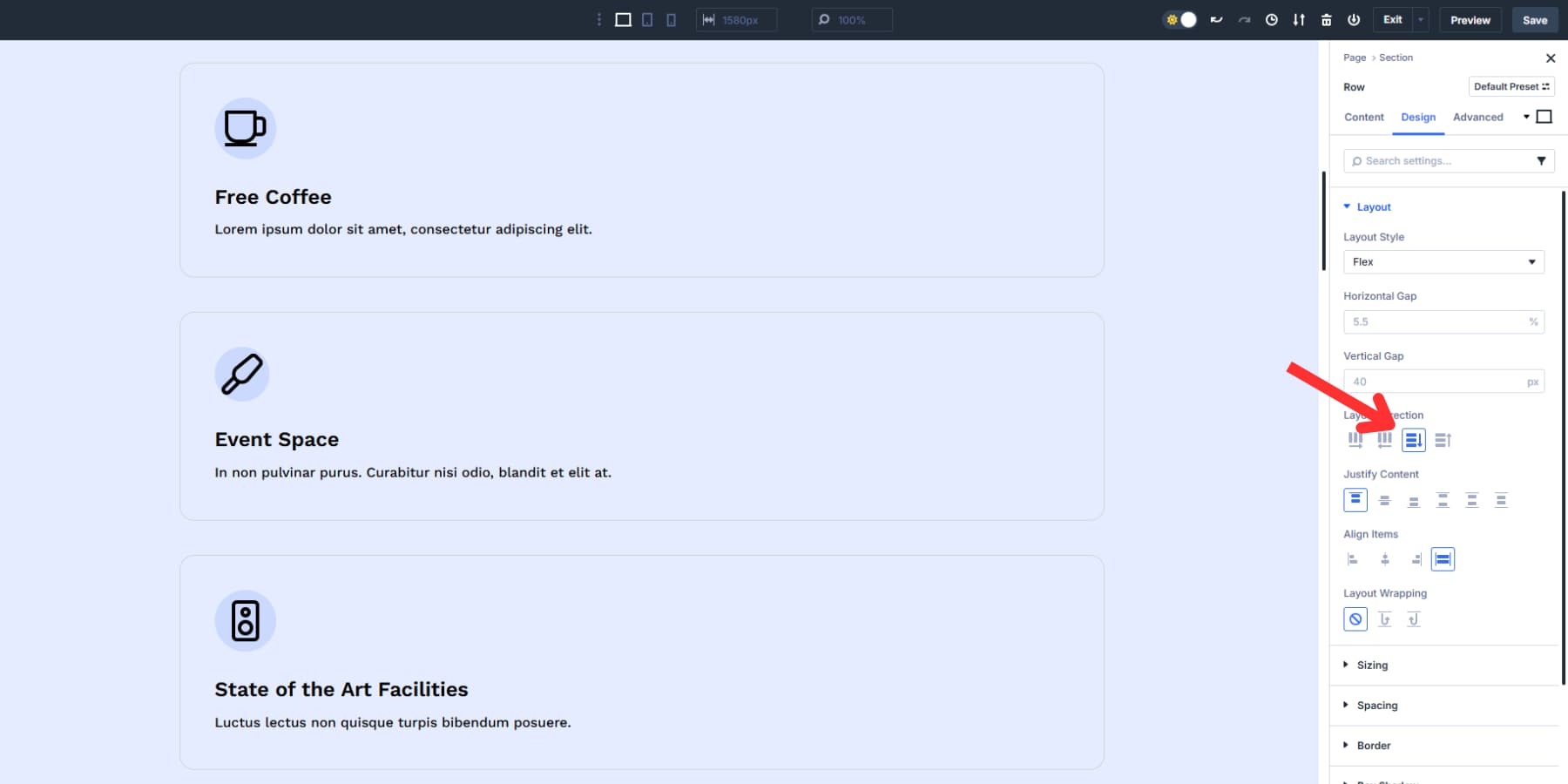This screenshot has width=1568, height=784.
Task: Switch to the Content tab
Action: [x=1363, y=118]
